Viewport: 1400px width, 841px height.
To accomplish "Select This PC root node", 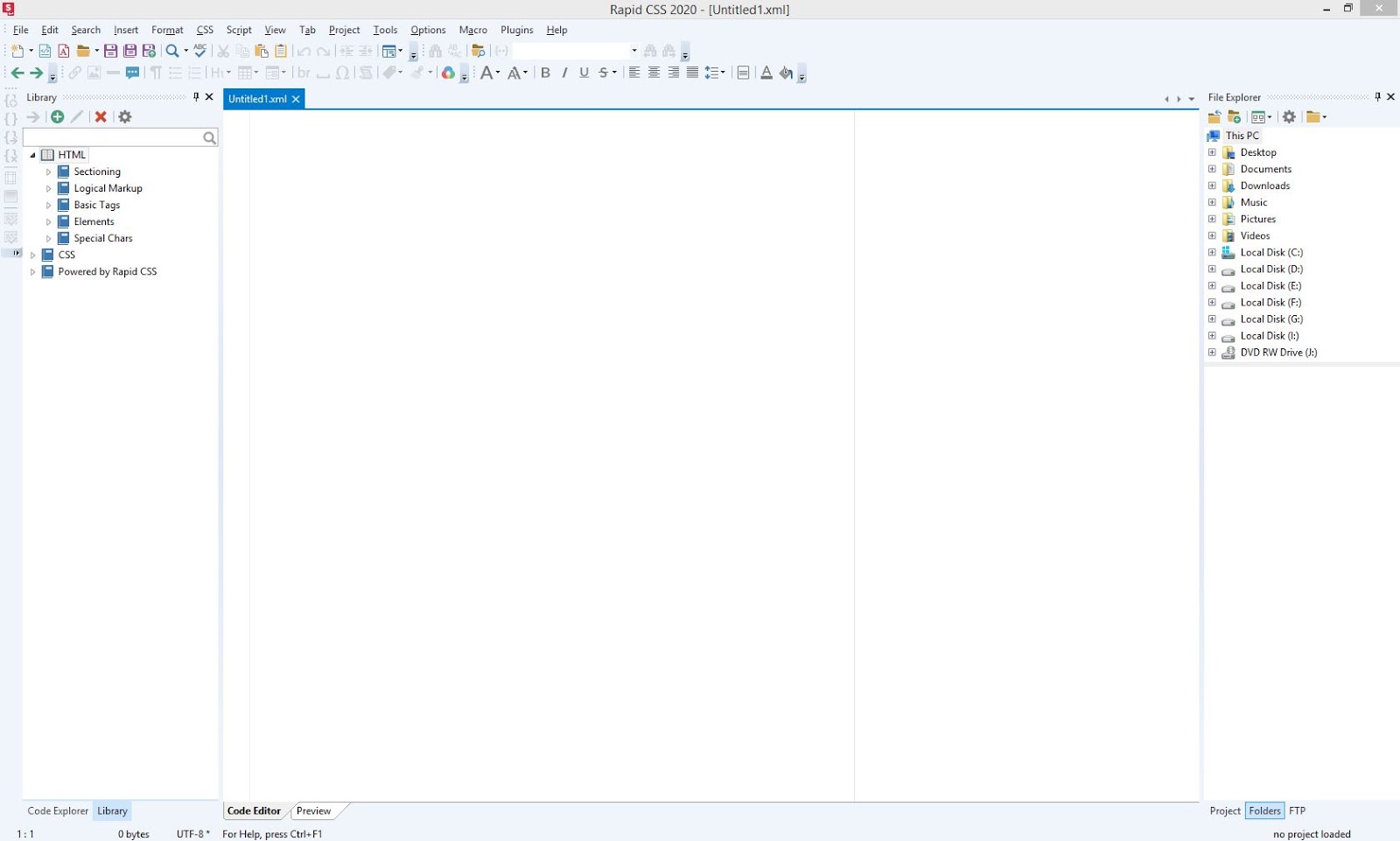I will click(1242, 136).
